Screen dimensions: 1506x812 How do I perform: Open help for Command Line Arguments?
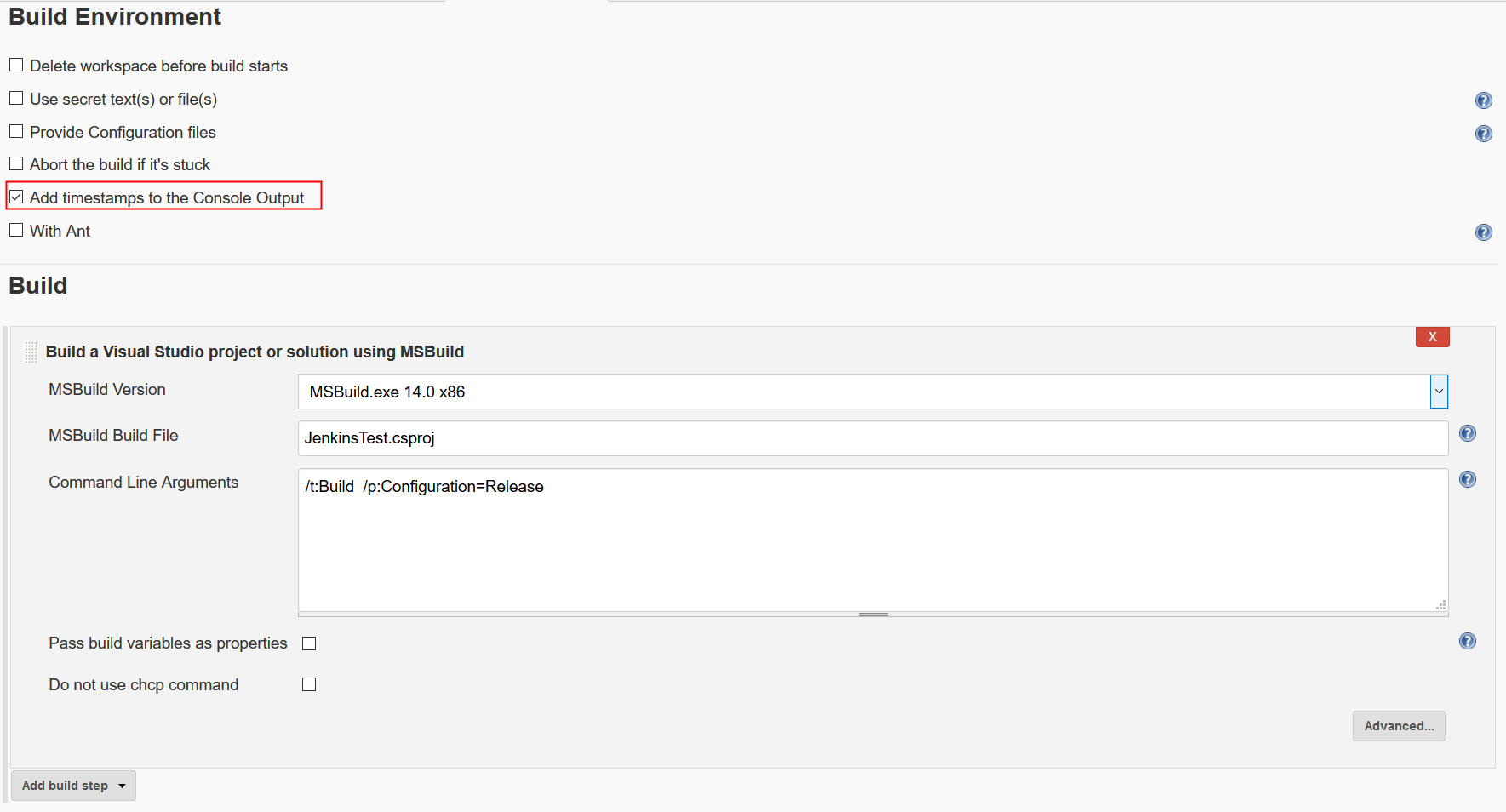(x=1467, y=479)
